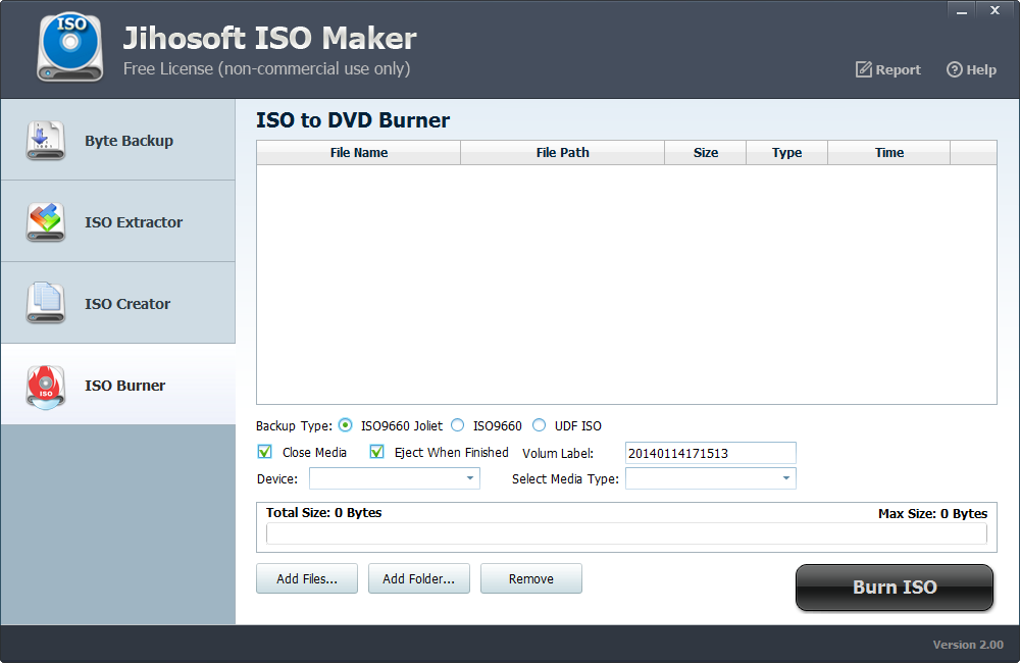Switch to ISO Extractor tab
Viewport: 1020px width, 663px height.
pyautogui.click(x=118, y=222)
